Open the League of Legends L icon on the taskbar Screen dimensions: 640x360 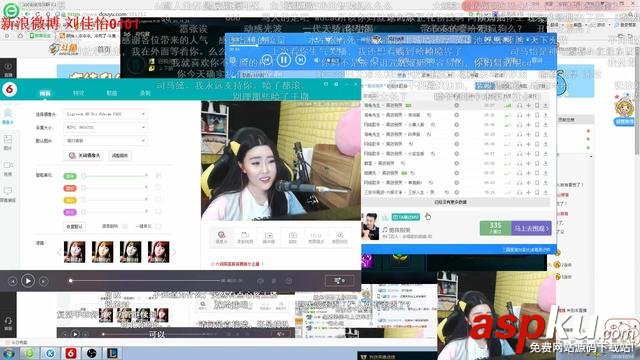(x=112, y=353)
